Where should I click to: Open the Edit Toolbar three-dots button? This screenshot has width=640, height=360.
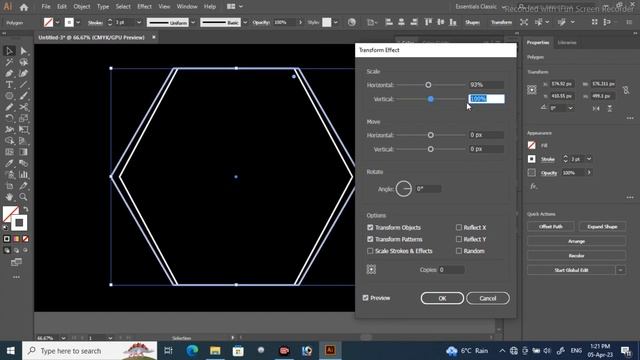pyautogui.click(x=16, y=277)
